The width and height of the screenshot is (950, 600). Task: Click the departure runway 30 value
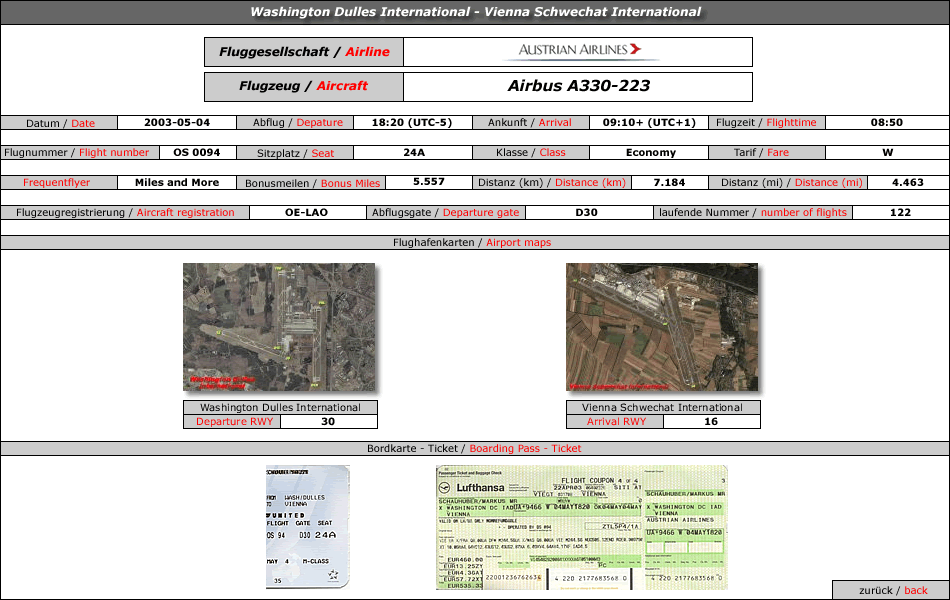coord(327,422)
